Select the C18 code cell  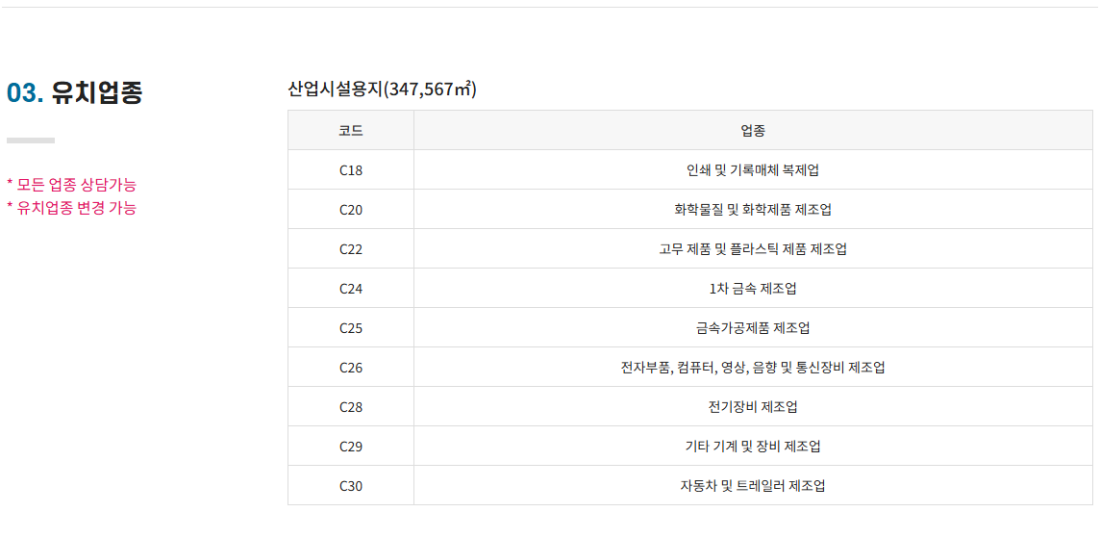(x=351, y=170)
